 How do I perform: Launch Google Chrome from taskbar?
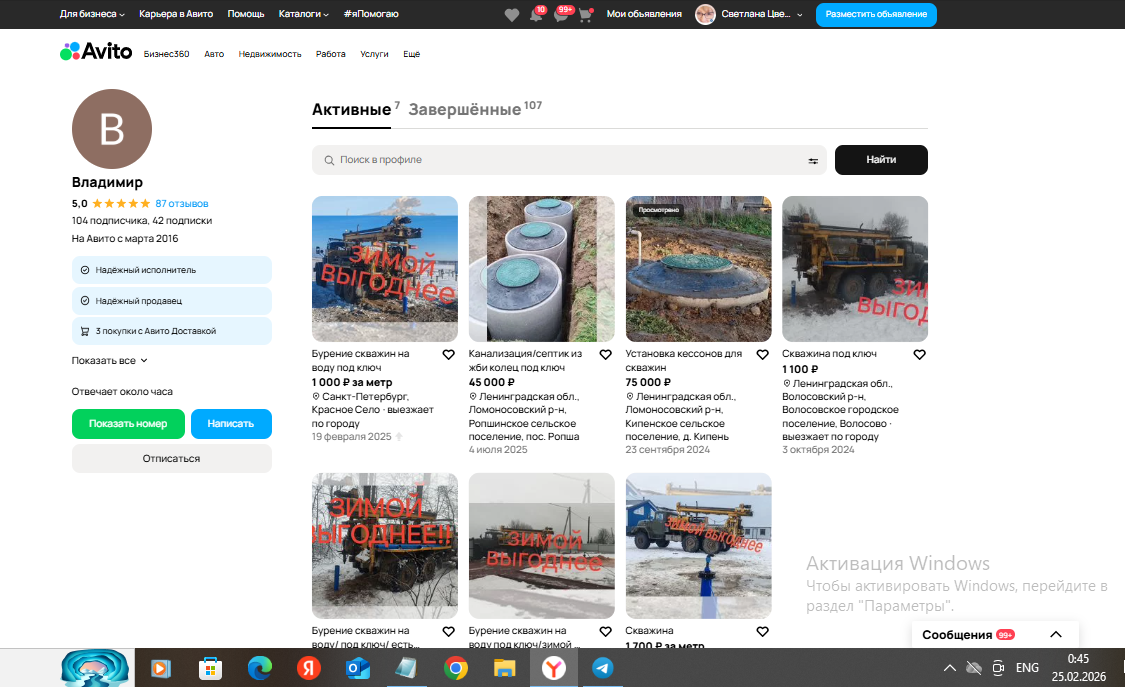(x=456, y=668)
